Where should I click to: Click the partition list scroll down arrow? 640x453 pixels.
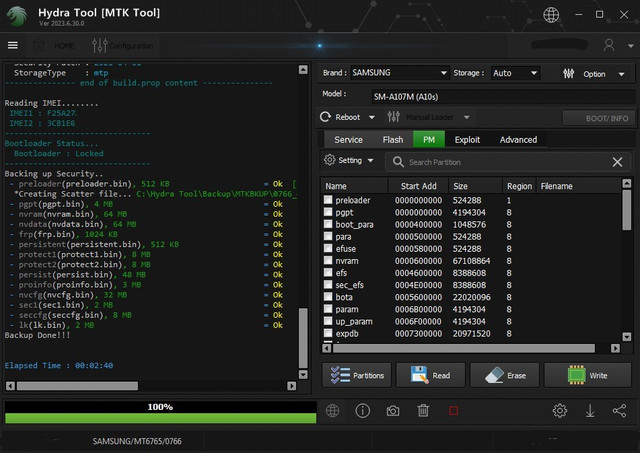click(x=627, y=337)
